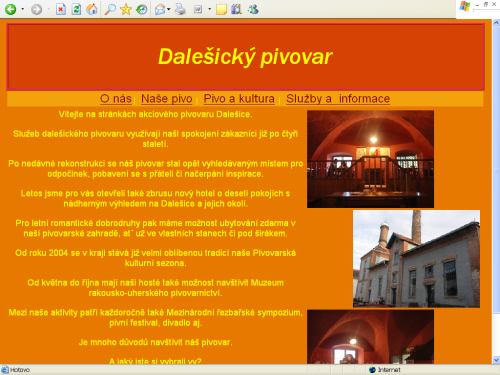Refresh the current page
This screenshot has width=500, height=375.
click(x=76, y=9)
